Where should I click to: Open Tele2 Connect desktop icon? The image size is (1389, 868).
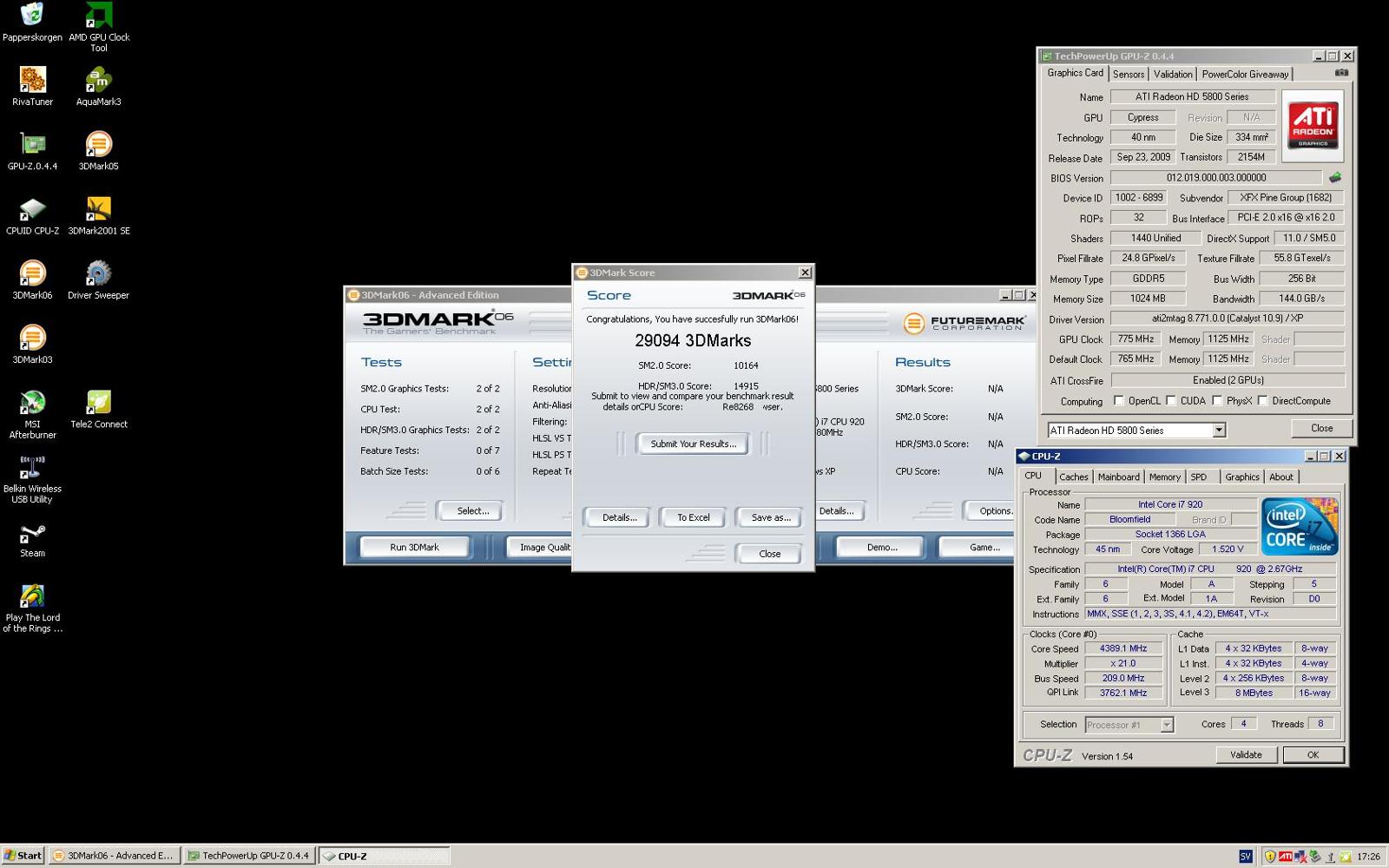(99, 410)
